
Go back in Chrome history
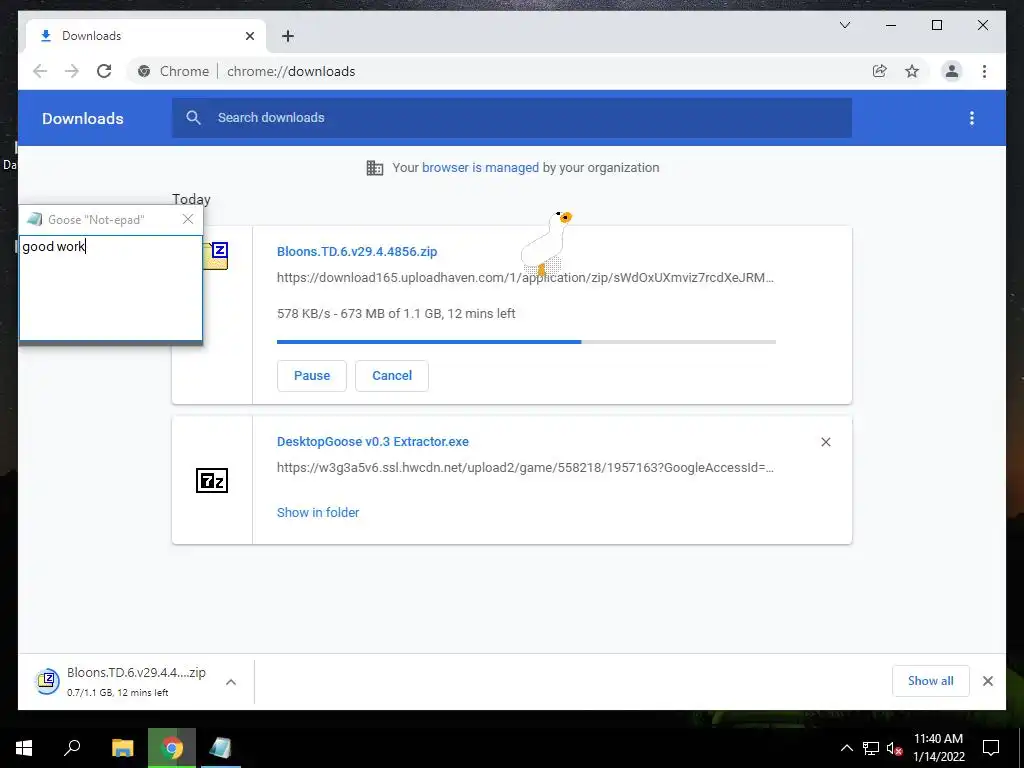40,71
